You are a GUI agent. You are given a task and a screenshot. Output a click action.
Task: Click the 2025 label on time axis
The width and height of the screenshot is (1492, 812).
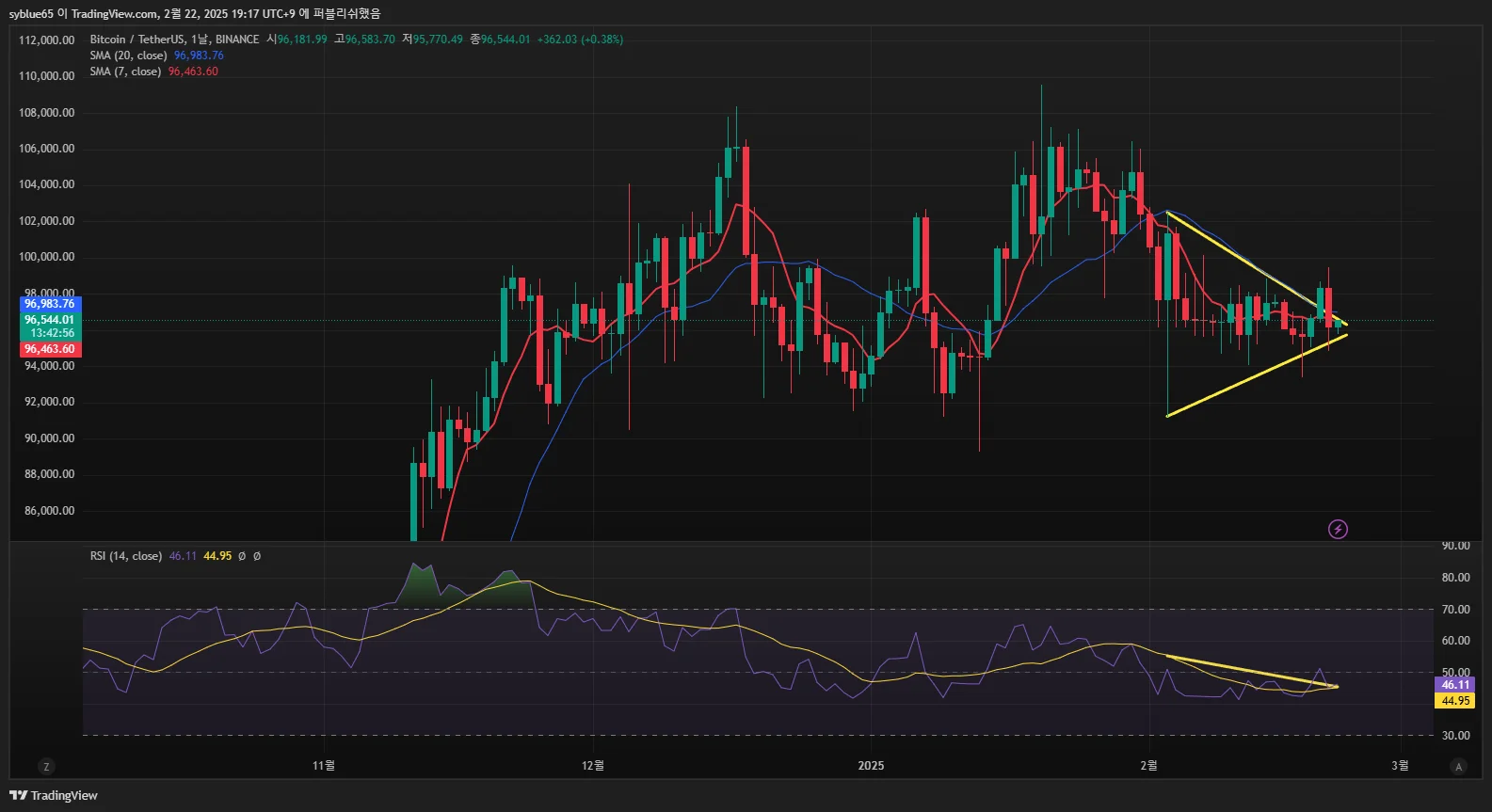coord(871,766)
